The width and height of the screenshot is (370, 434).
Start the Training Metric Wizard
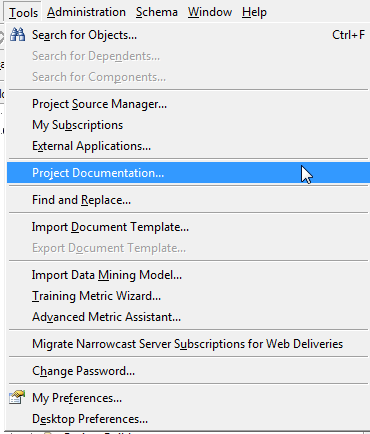pyautogui.click(x=188, y=296)
